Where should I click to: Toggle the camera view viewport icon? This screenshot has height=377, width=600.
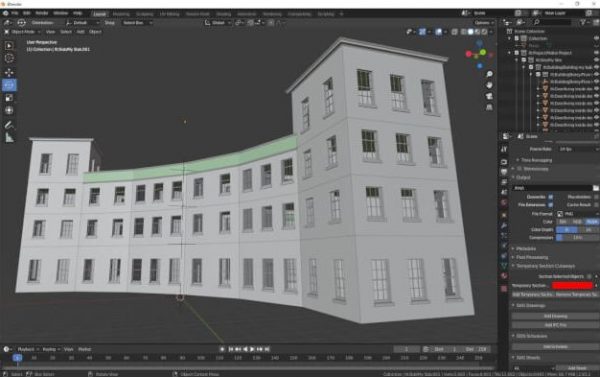[x=489, y=96]
